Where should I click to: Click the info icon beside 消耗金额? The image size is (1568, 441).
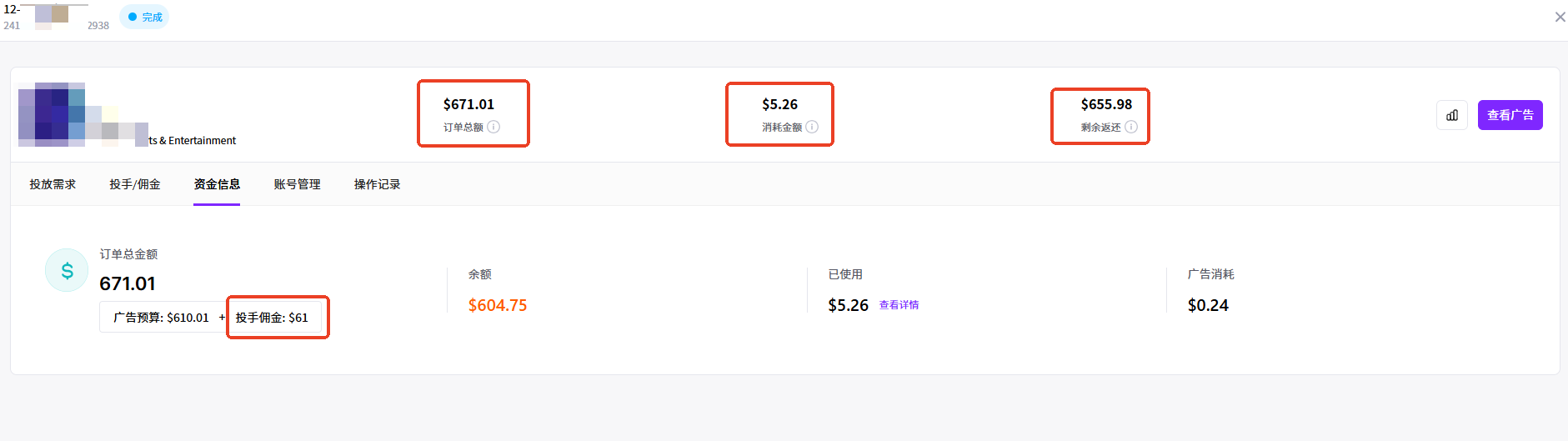(812, 127)
